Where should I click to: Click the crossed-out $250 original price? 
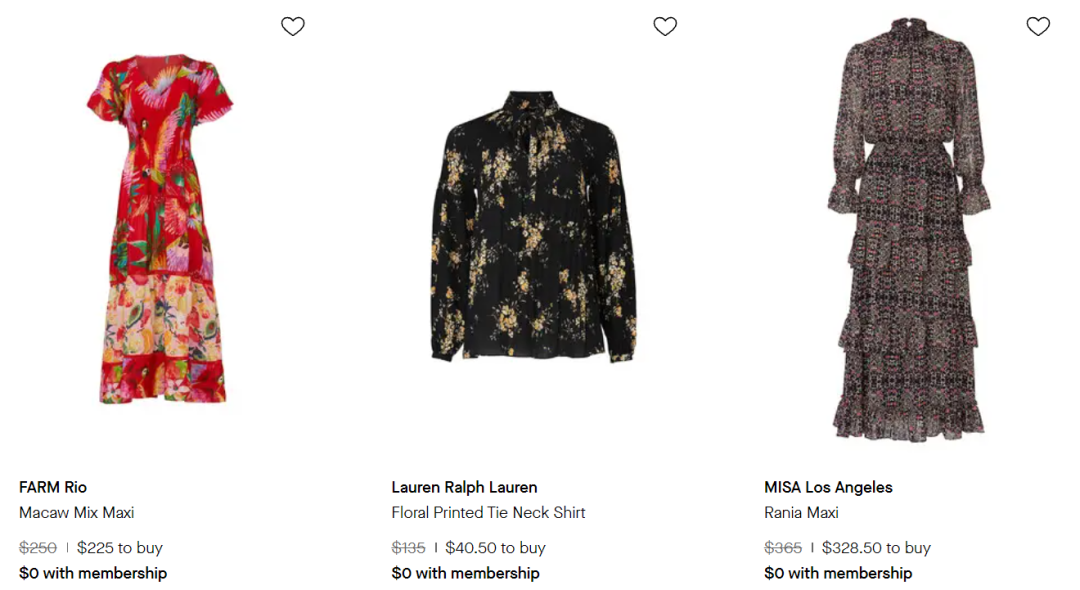coord(38,547)
